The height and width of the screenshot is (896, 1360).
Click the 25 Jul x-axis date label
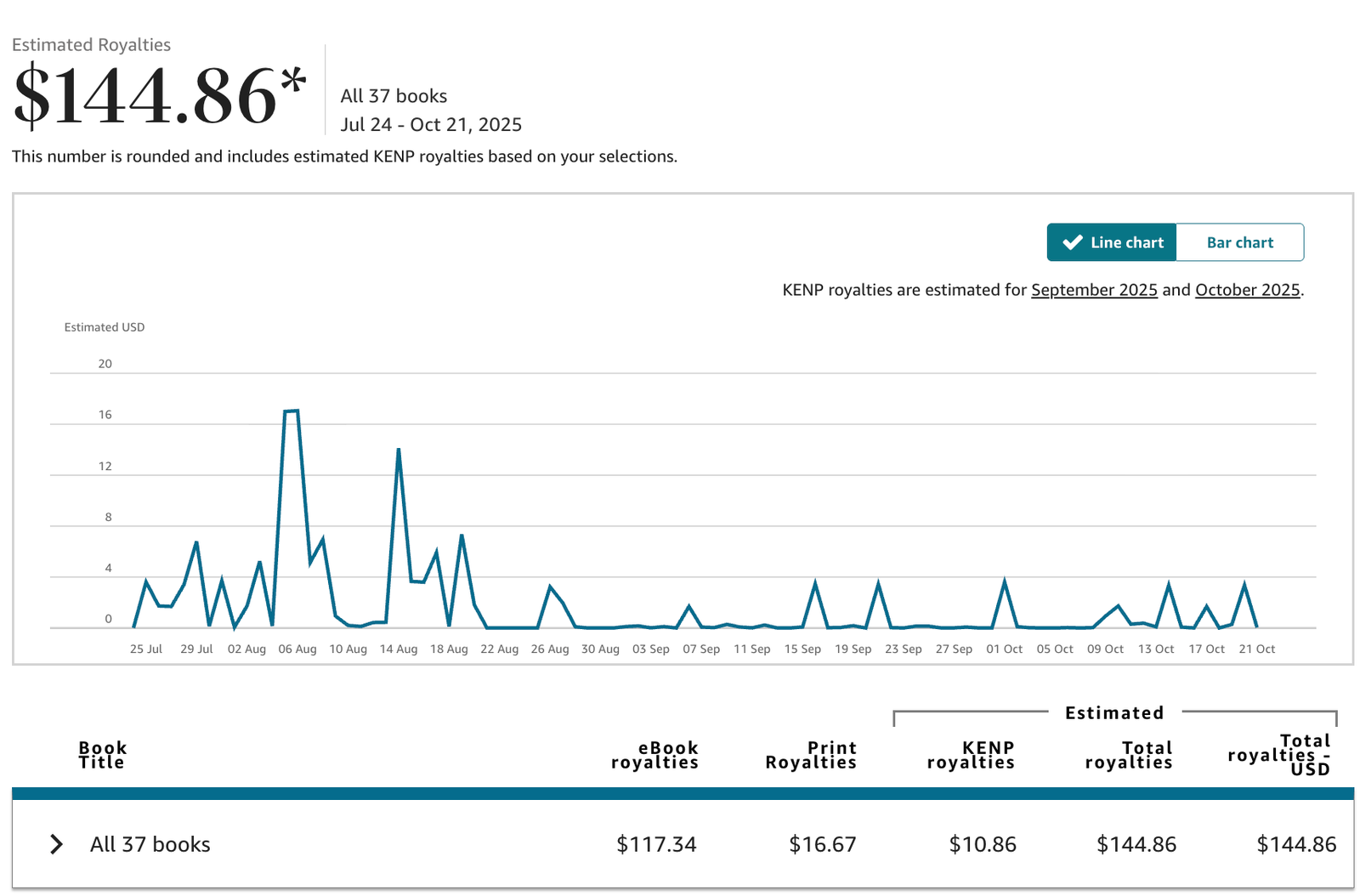pos(145,649)
